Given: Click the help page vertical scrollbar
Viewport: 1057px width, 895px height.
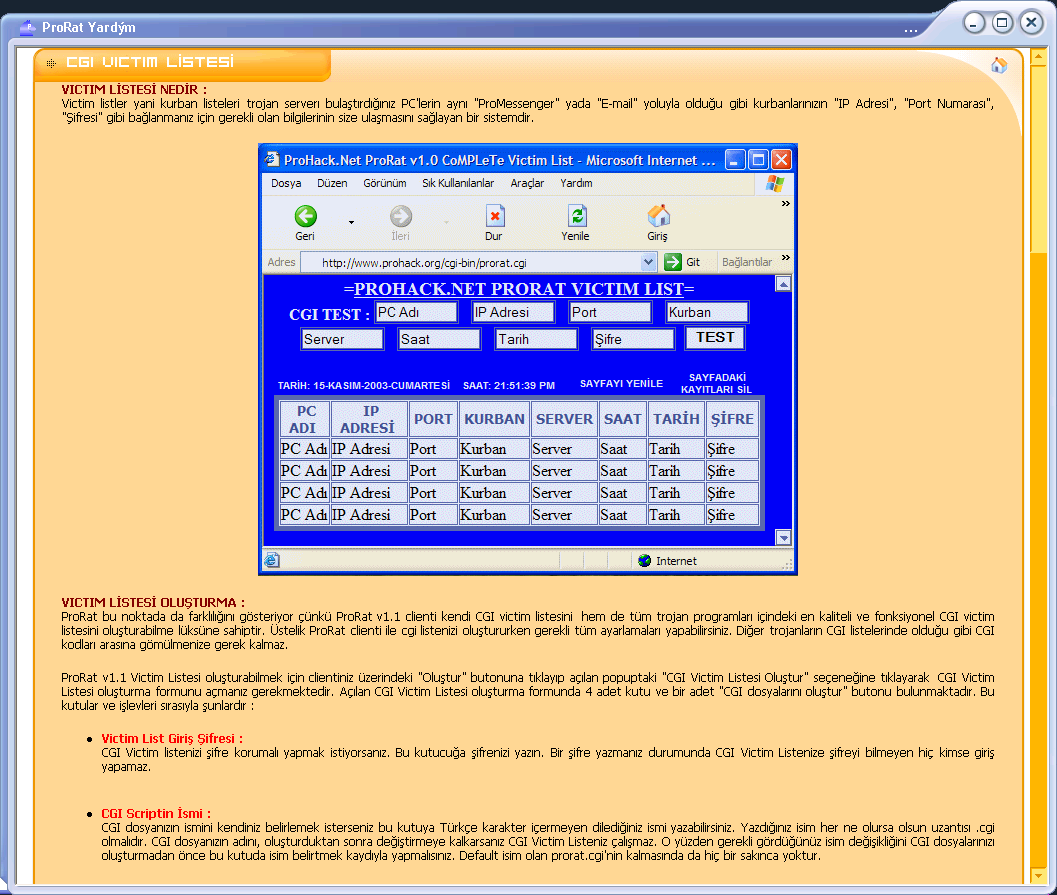Looking at the screenshot, I should point(1039,500).
